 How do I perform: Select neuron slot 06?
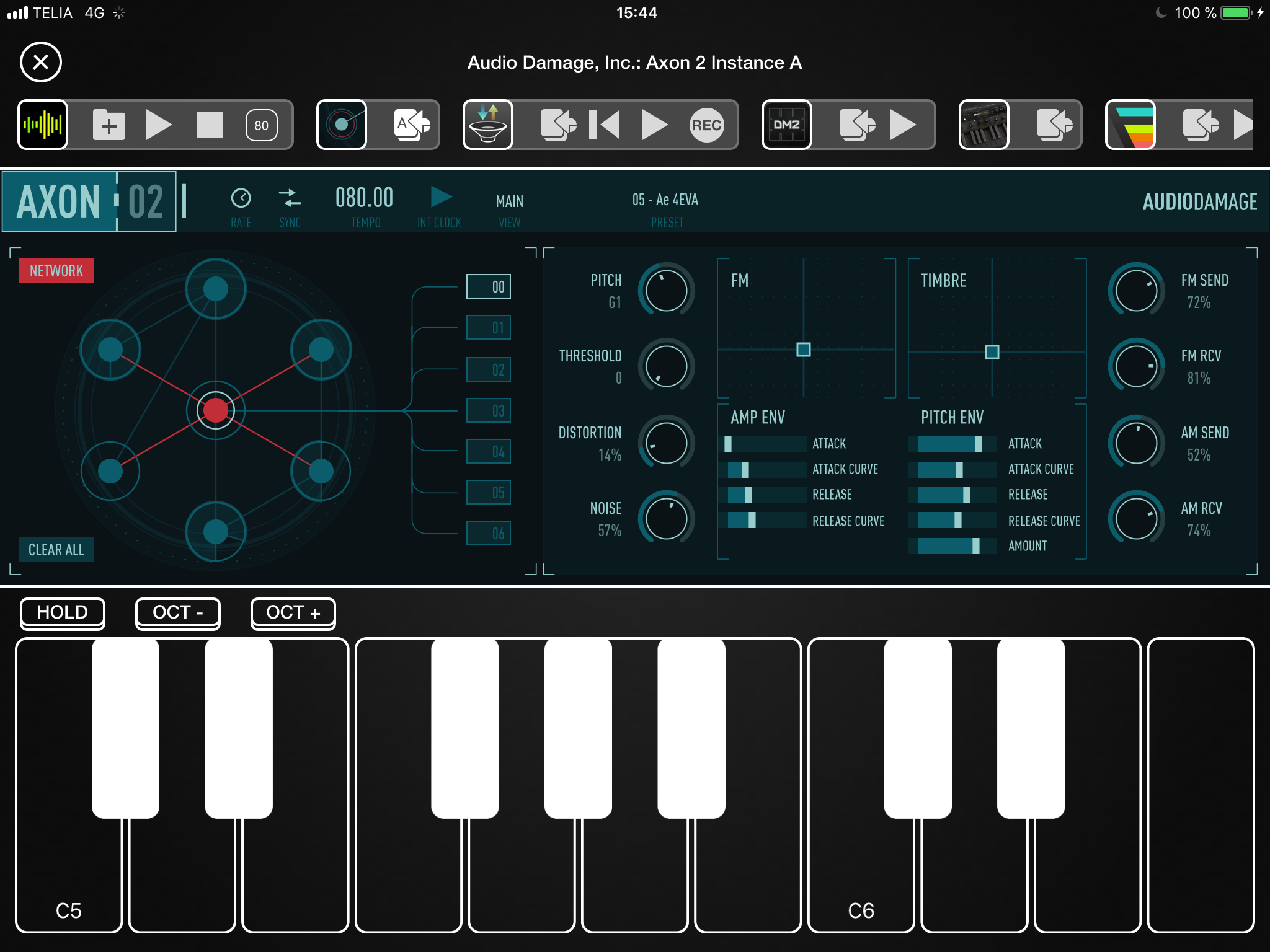pyautogui.click(x=489, y=534)
